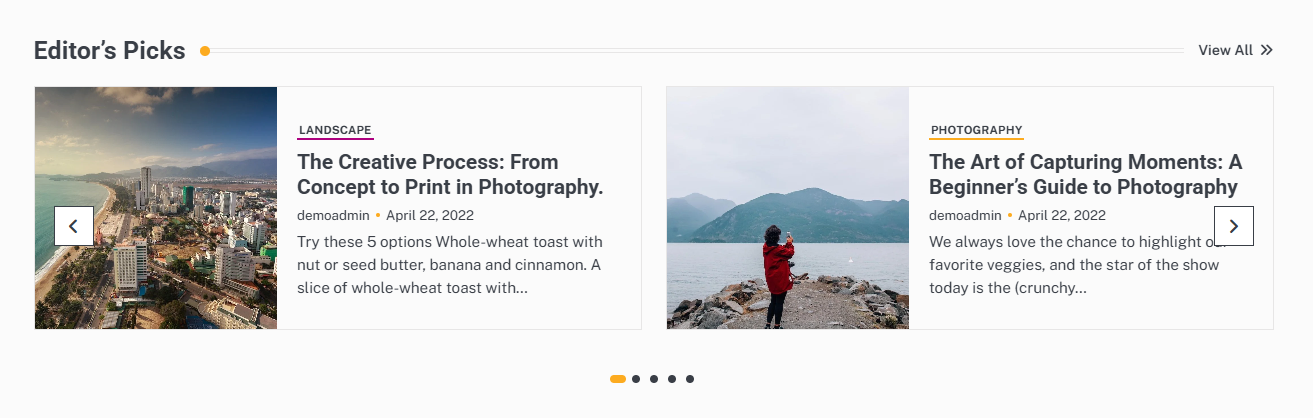Open the Landscape category tag

pyautogui.click(x=335, y=130)
